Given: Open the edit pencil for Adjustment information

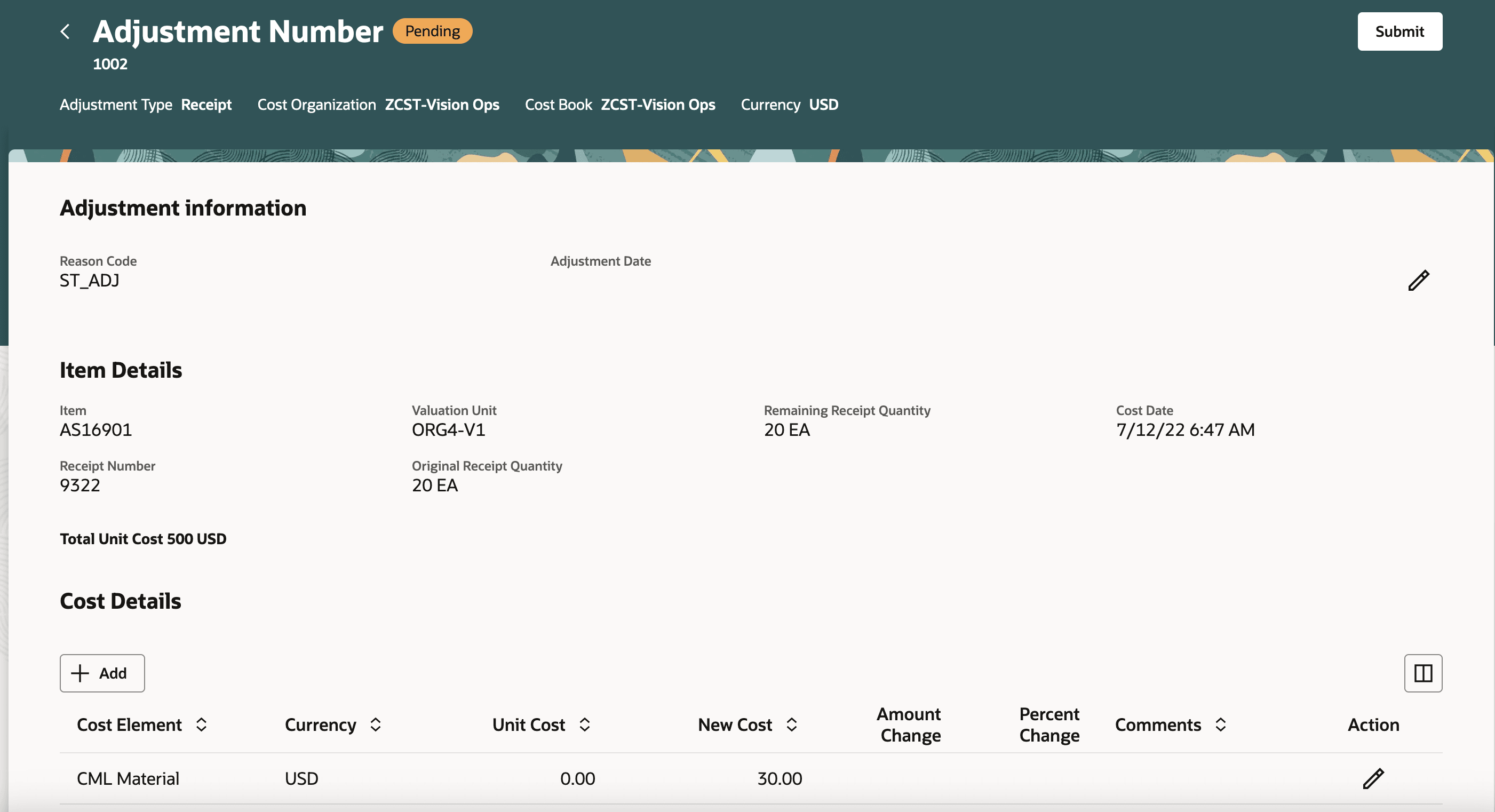Looking at the screenshot, I should 1418,280.
